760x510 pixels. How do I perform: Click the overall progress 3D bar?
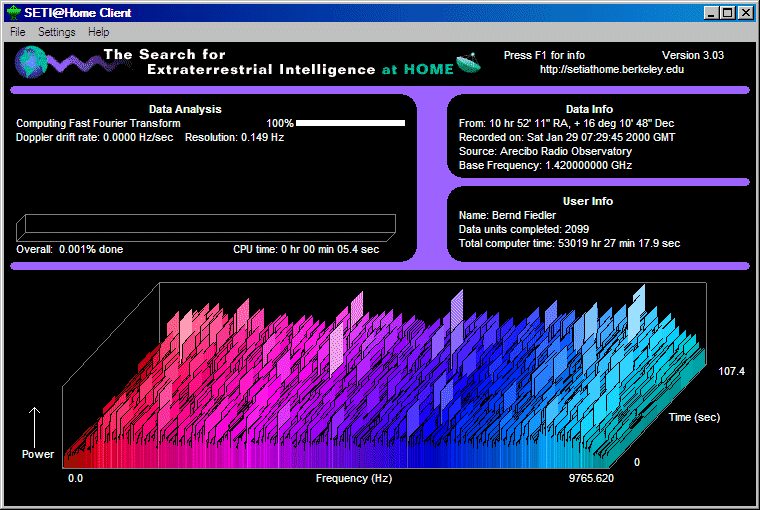pyautogui.click(x=206, y=228)
